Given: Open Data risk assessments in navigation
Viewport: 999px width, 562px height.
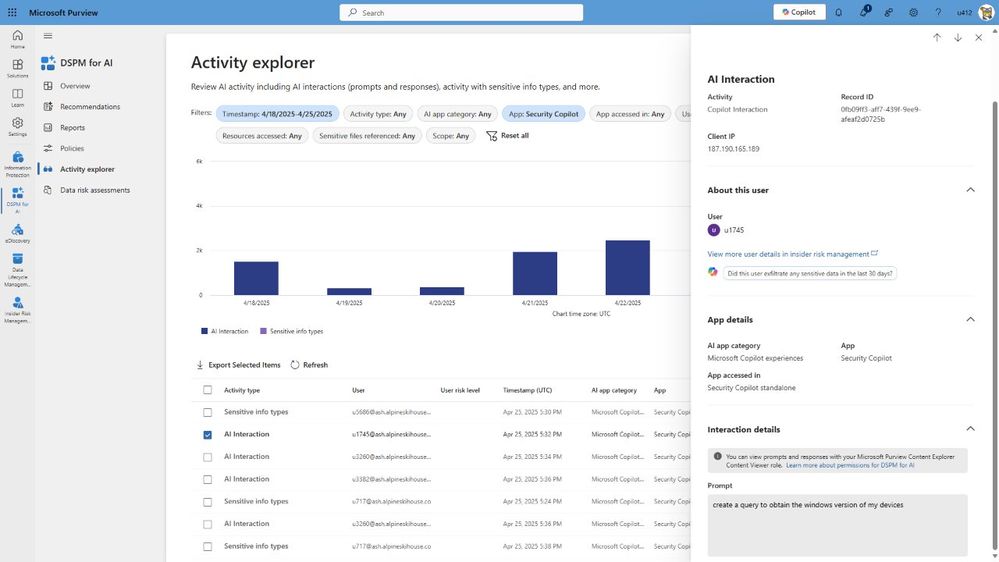Looking at the screenshot, I should point(95,190).
